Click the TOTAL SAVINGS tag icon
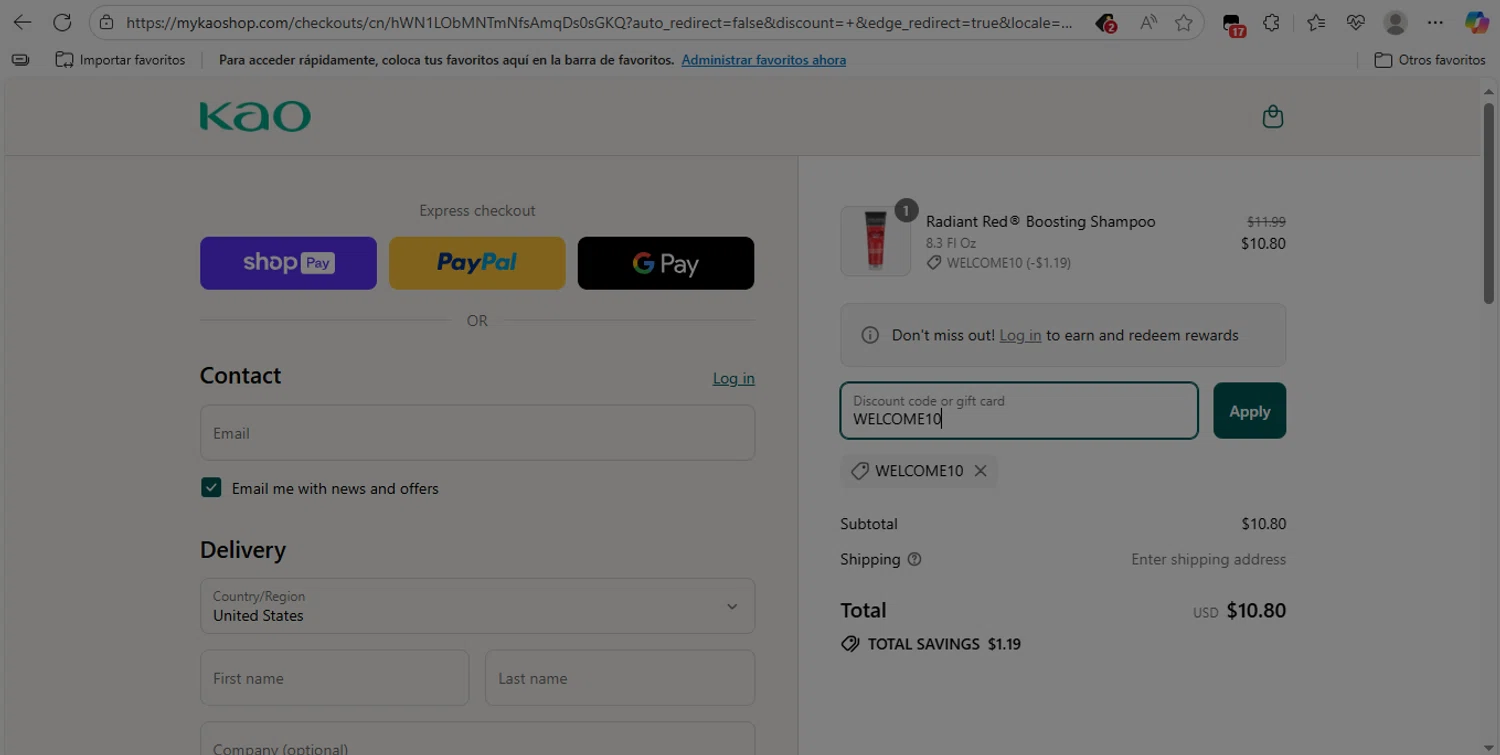Image resolution: width=1500 pixels, height=755 pixels. point(850,644)
